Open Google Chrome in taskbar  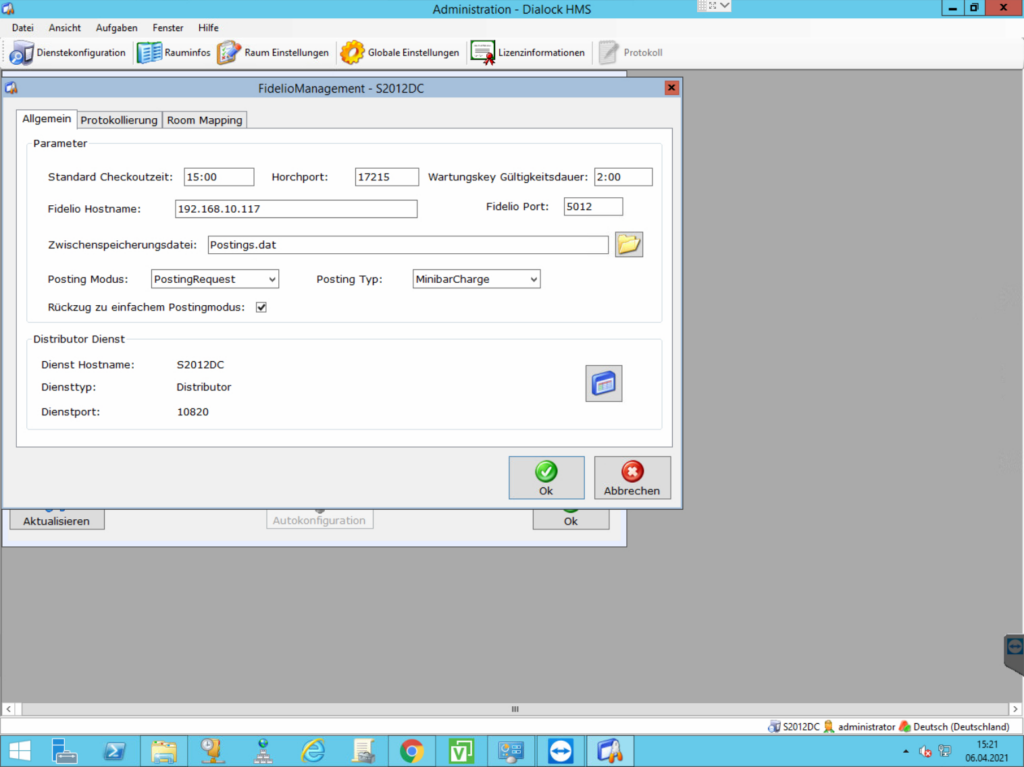pyautogui.click(x=411, y=750)
